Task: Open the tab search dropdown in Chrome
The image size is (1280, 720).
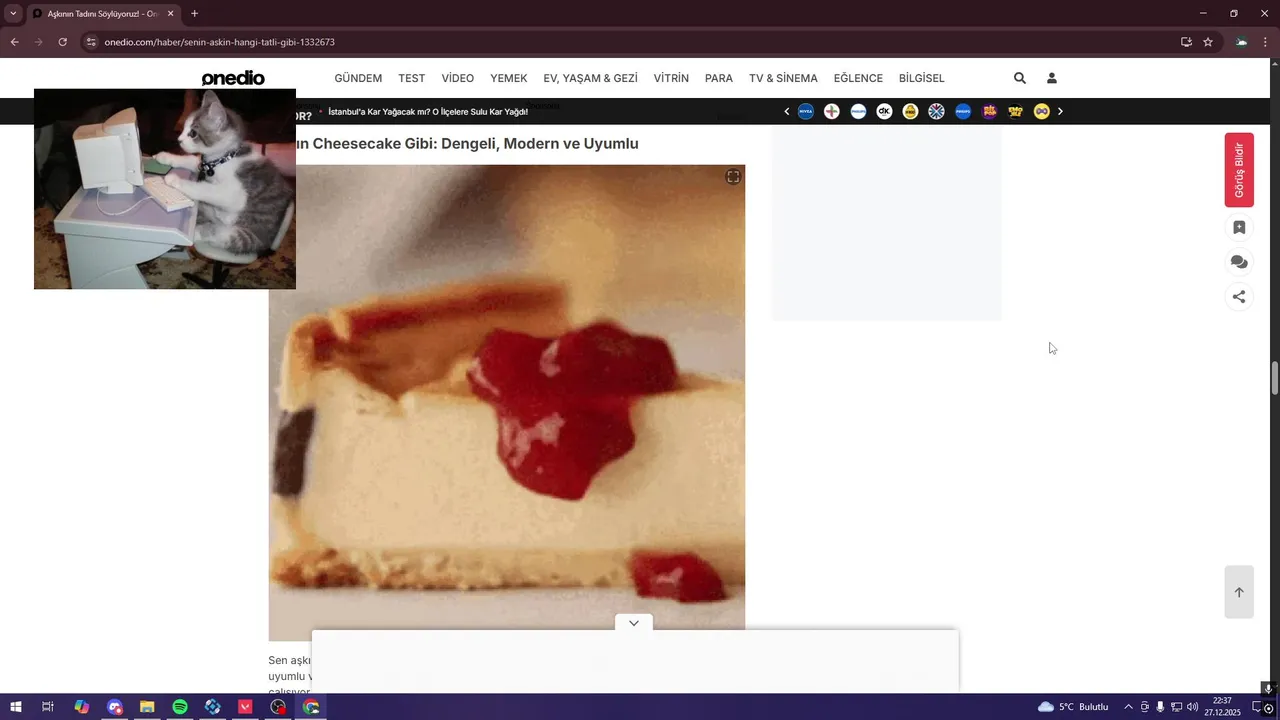Action: tap(13, 14)
